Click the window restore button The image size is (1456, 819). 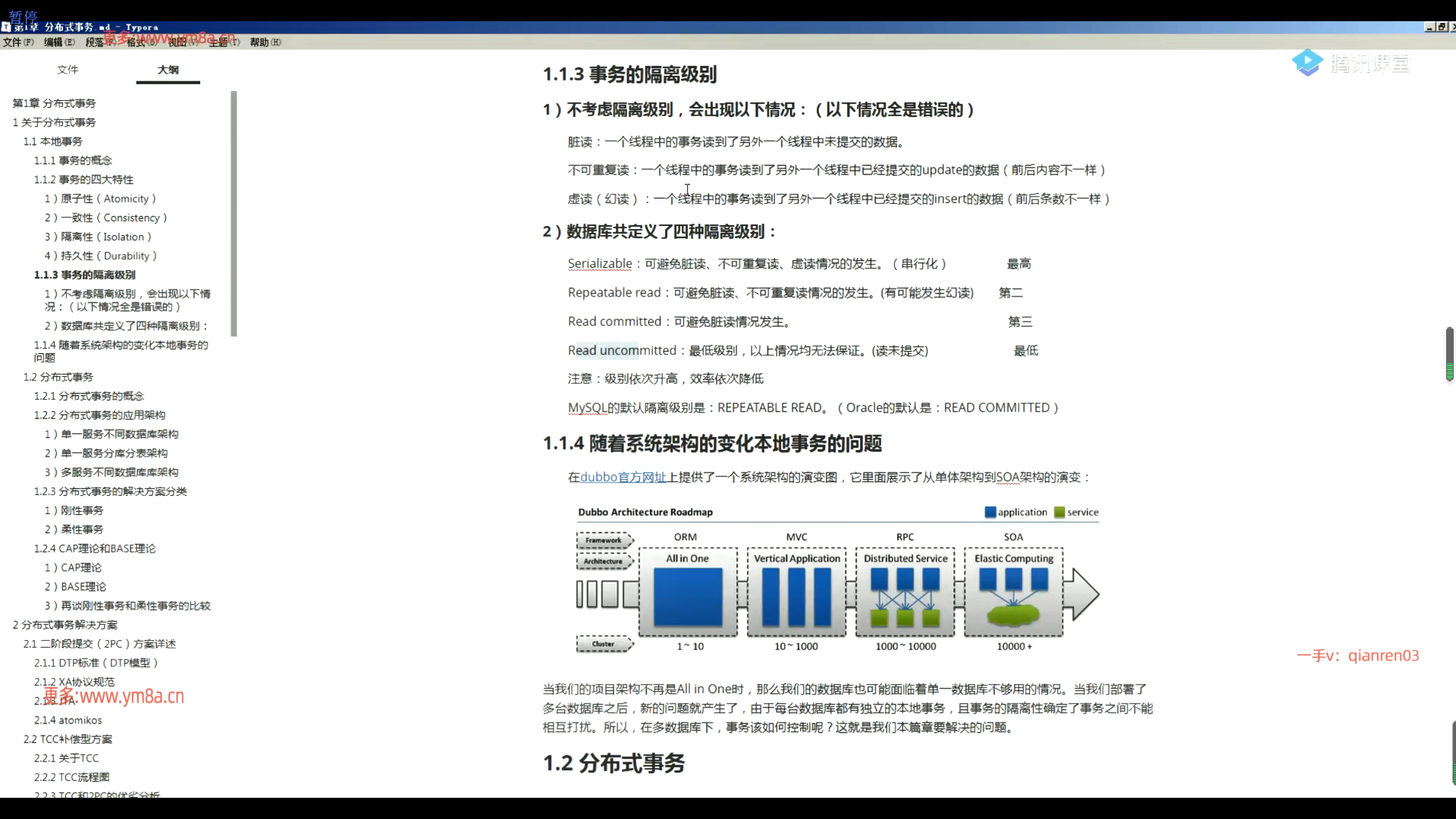click(x=1440, y=27)
